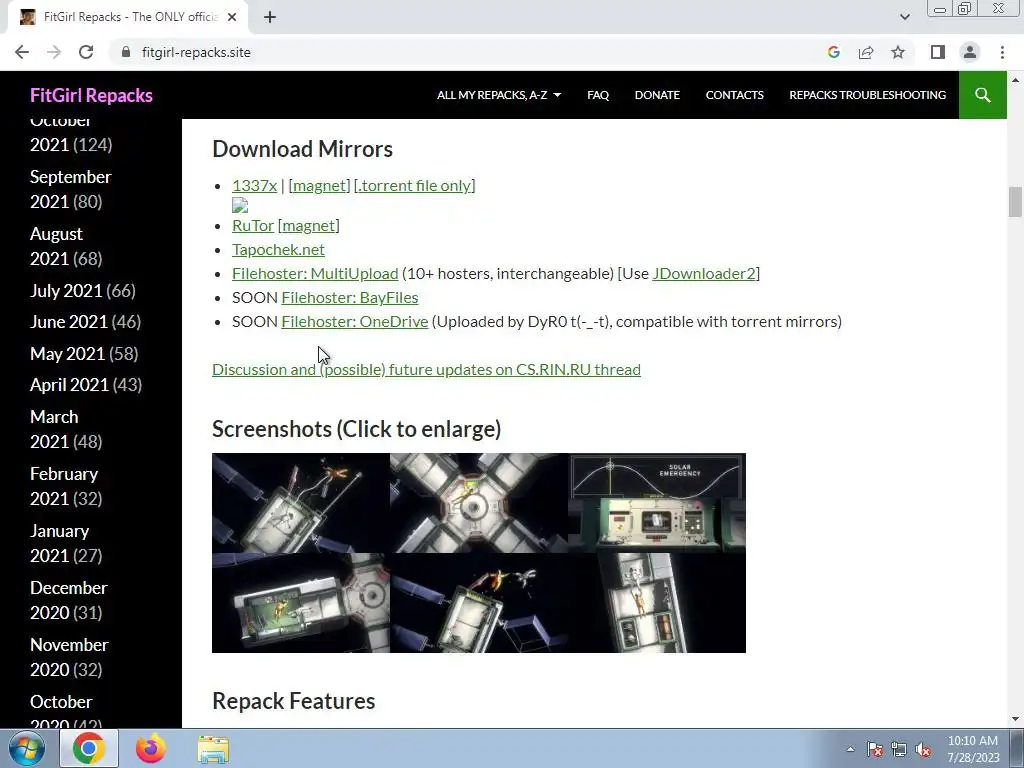The width and height of the screenshot is (1024, 768).
Task: Open the CONTACTS menu item
Action: [734, 95]
